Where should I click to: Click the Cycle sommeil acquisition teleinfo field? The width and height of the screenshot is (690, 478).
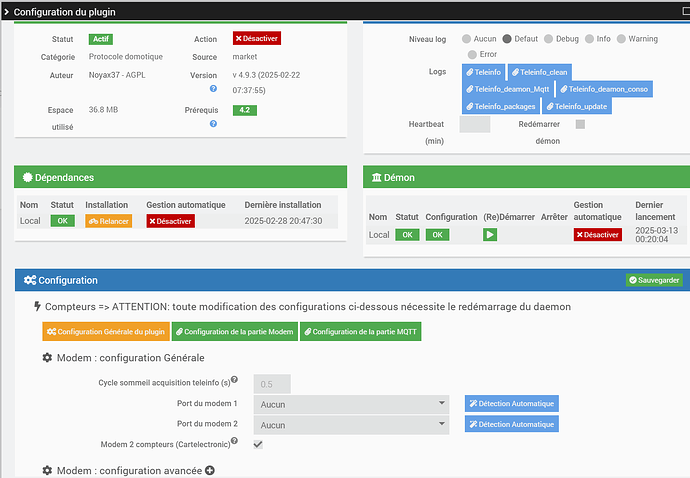point(272,384)
